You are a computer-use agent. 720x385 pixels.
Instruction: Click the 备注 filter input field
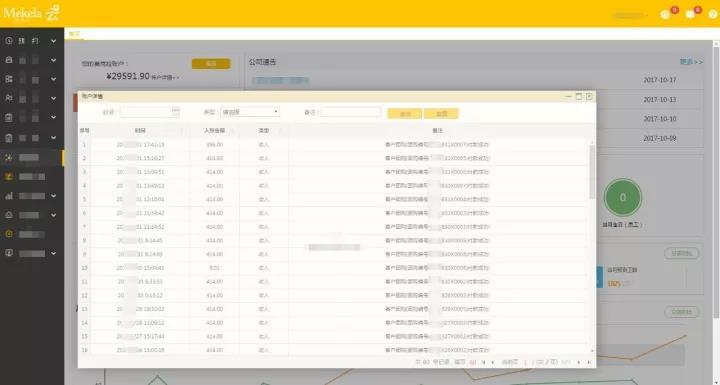(350, 112)
